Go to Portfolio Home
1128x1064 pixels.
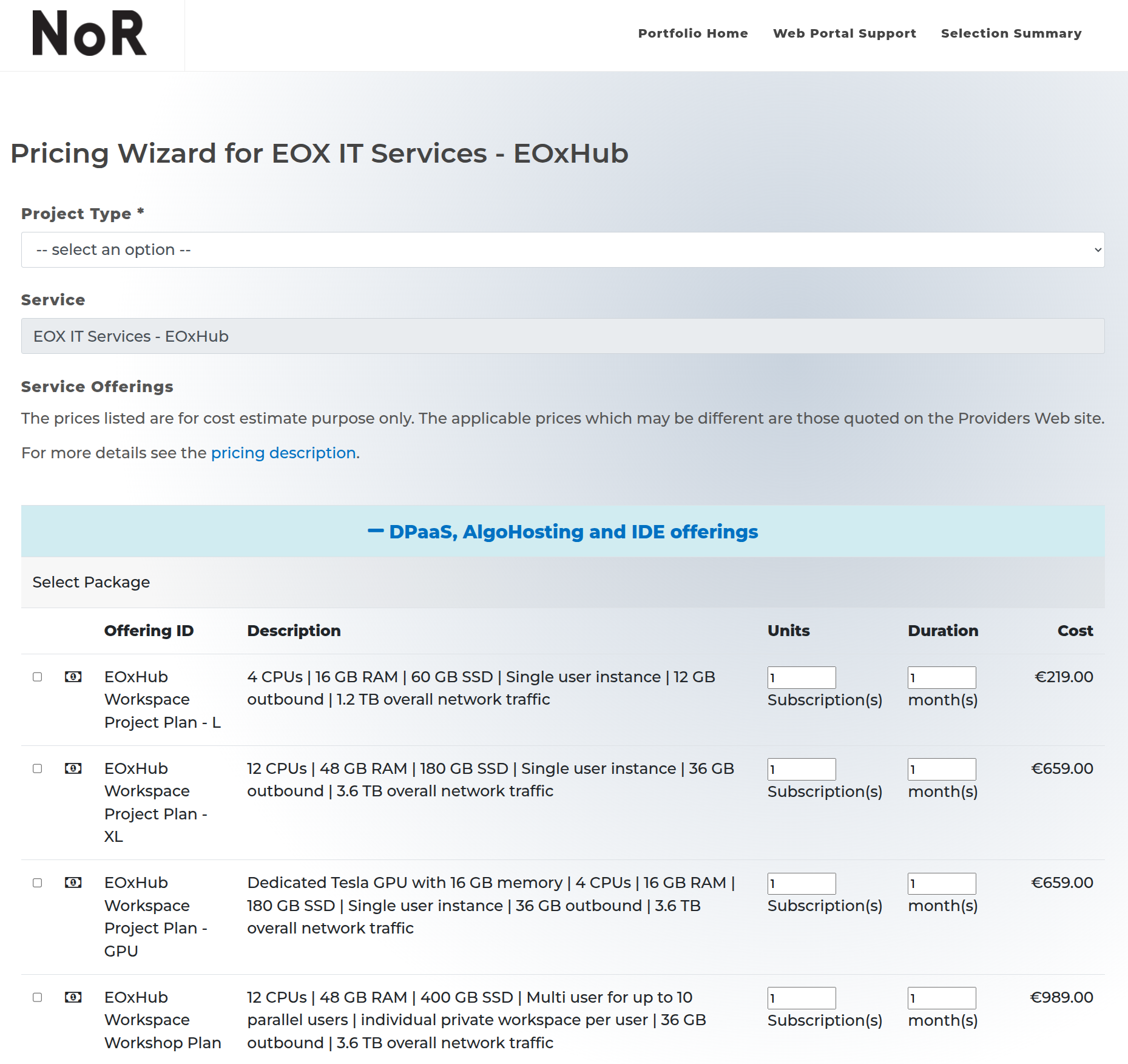692,33
